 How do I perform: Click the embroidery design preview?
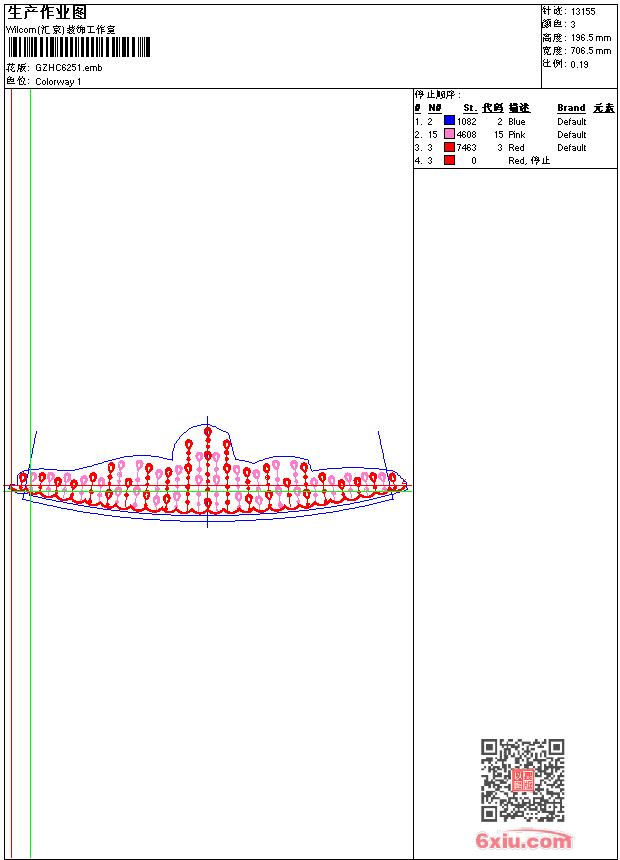point(208,472)
